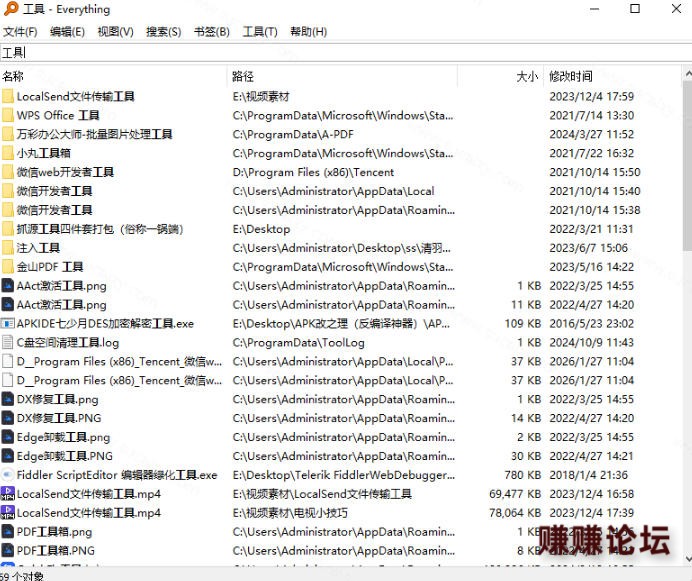Select the C盘空间清理工具.log file name
Screen dimensions: 692x581
point(68,343)
